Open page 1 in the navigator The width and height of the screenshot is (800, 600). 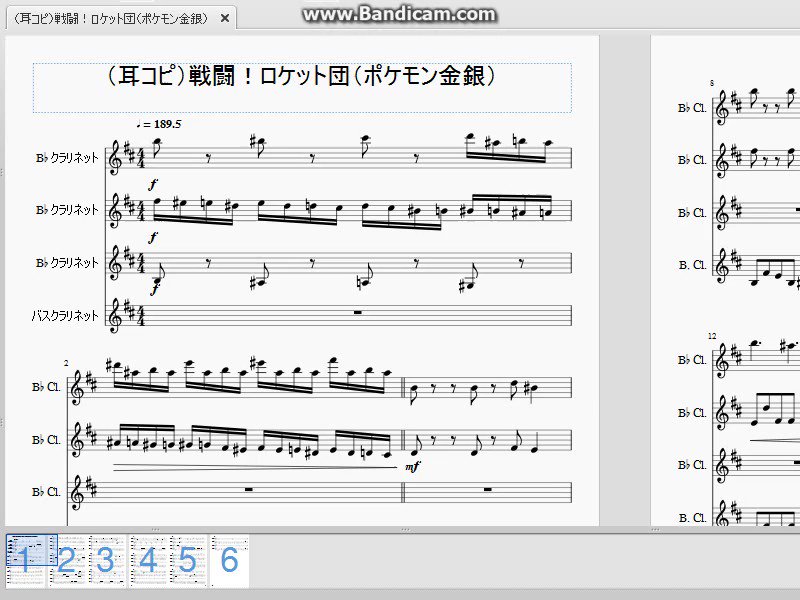pos(24,560)
